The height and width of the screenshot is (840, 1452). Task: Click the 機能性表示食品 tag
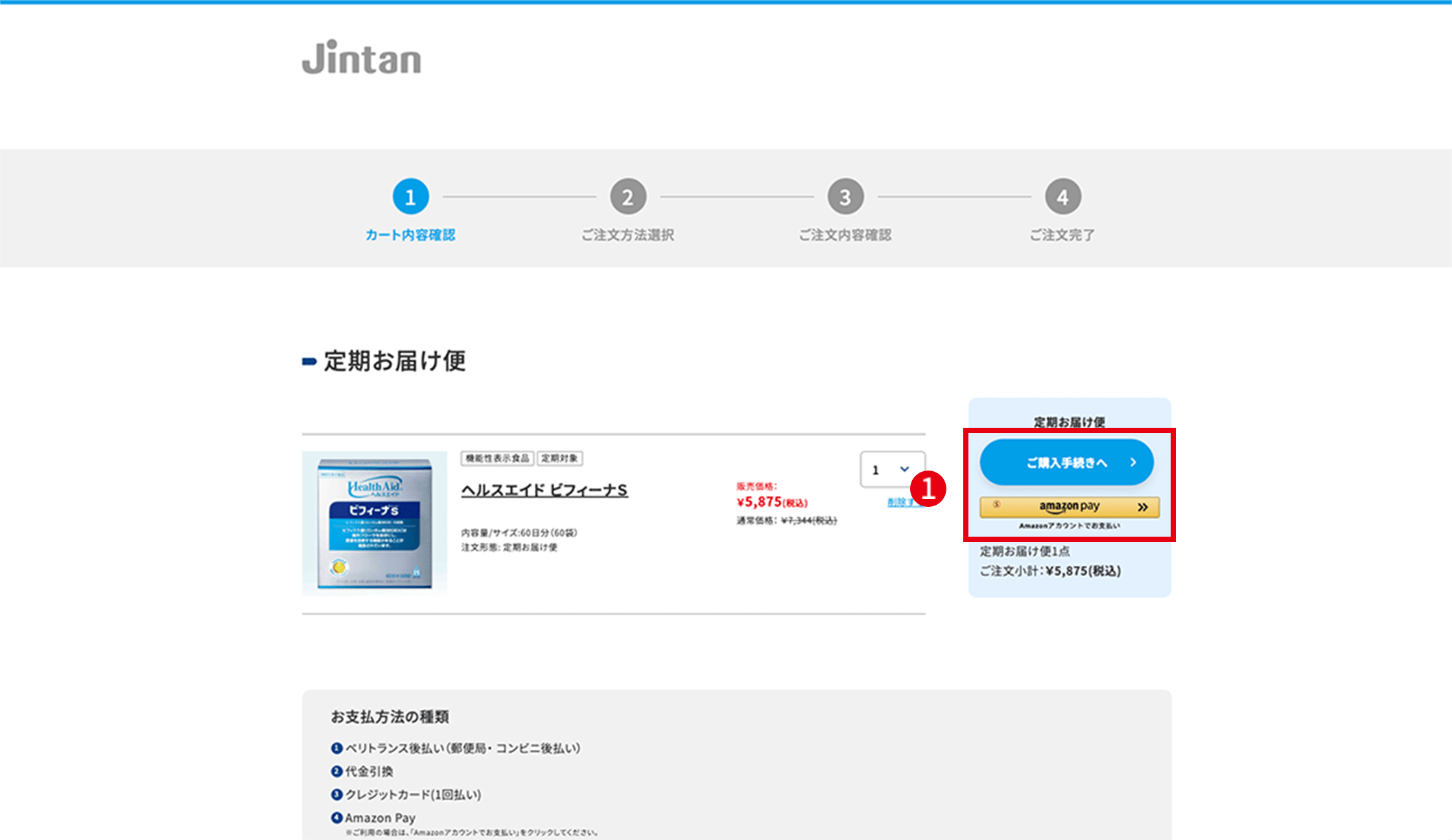[x=497, y=458]
